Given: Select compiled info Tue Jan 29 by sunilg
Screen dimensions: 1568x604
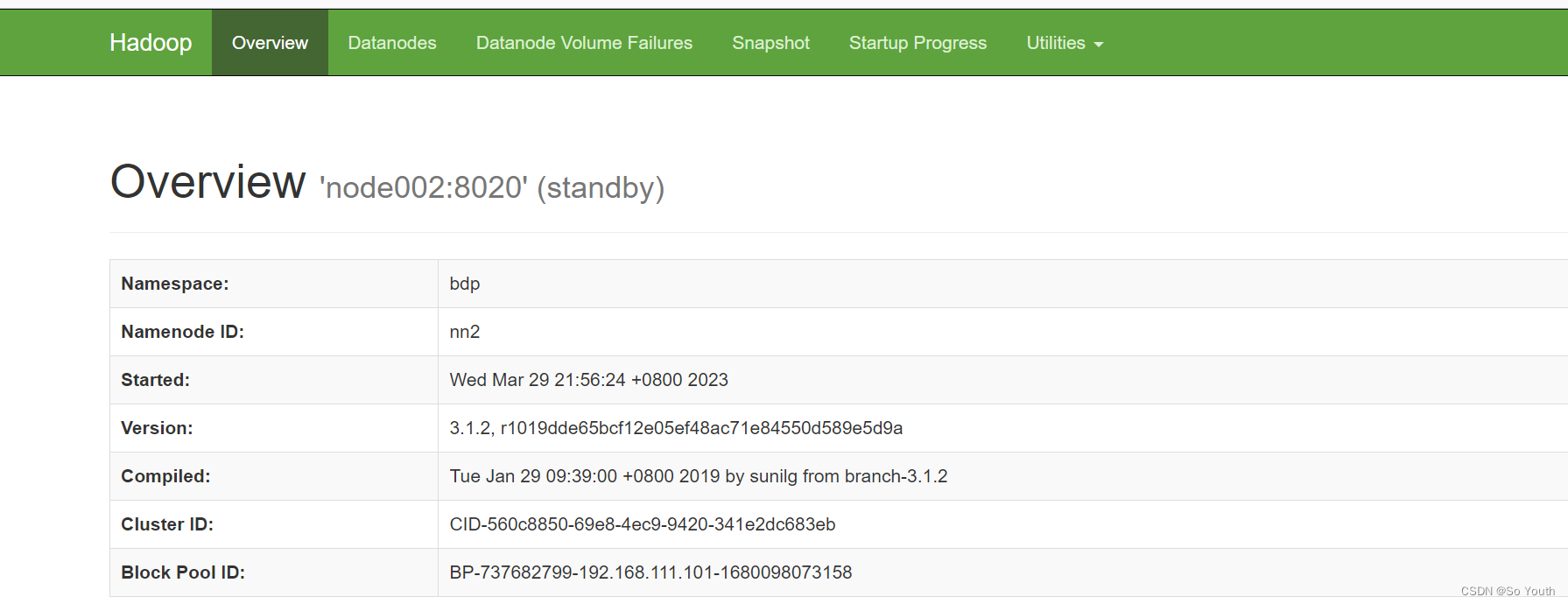Looking at the screenshot, I should click(699, 476).
